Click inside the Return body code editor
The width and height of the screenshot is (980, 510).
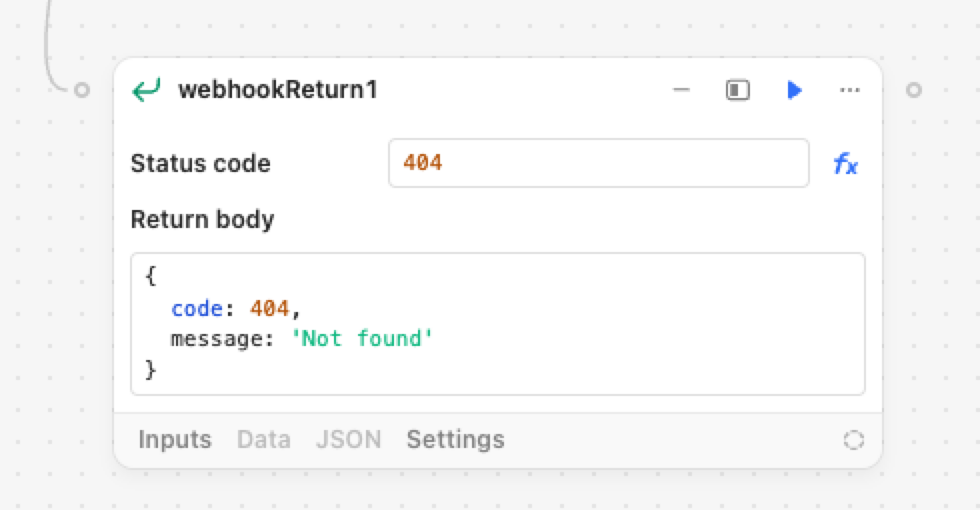tap(498, 324)
